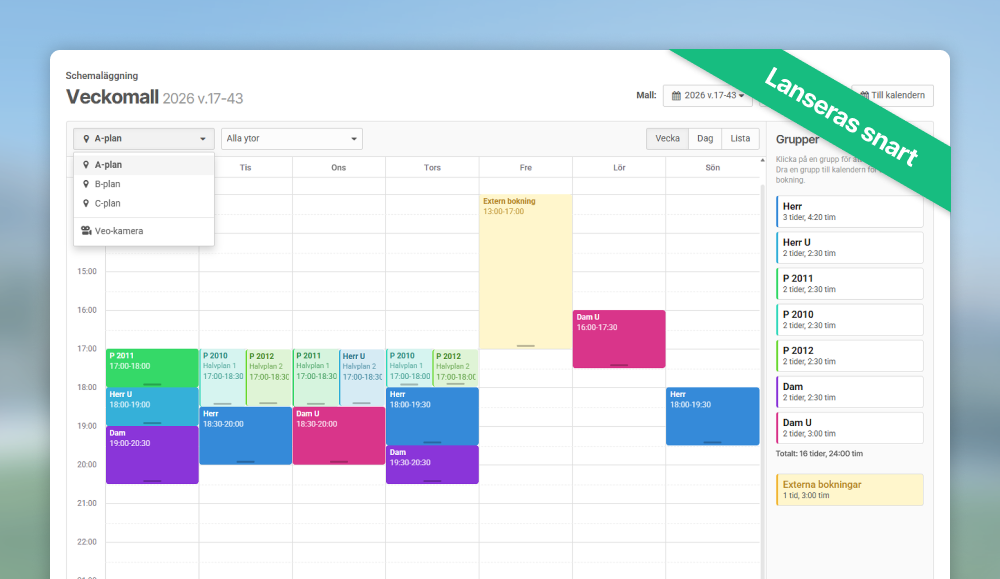
Task: Select B-plan in the dropdown list
Action: point(143,184)
